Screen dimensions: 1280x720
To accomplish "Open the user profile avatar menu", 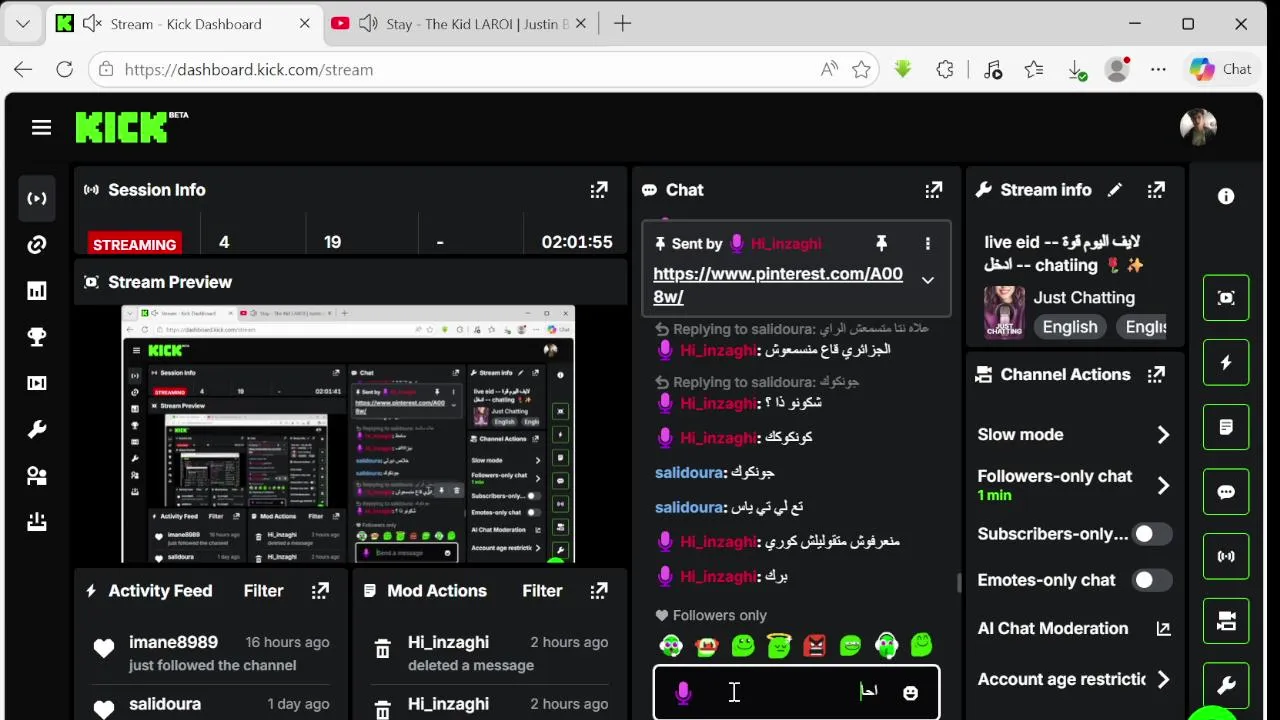I will click(x=1198, y=127).
